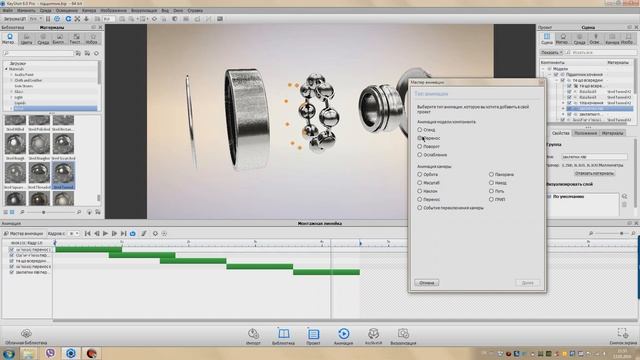Select the Орбита camera animation option

coord(420,174)
